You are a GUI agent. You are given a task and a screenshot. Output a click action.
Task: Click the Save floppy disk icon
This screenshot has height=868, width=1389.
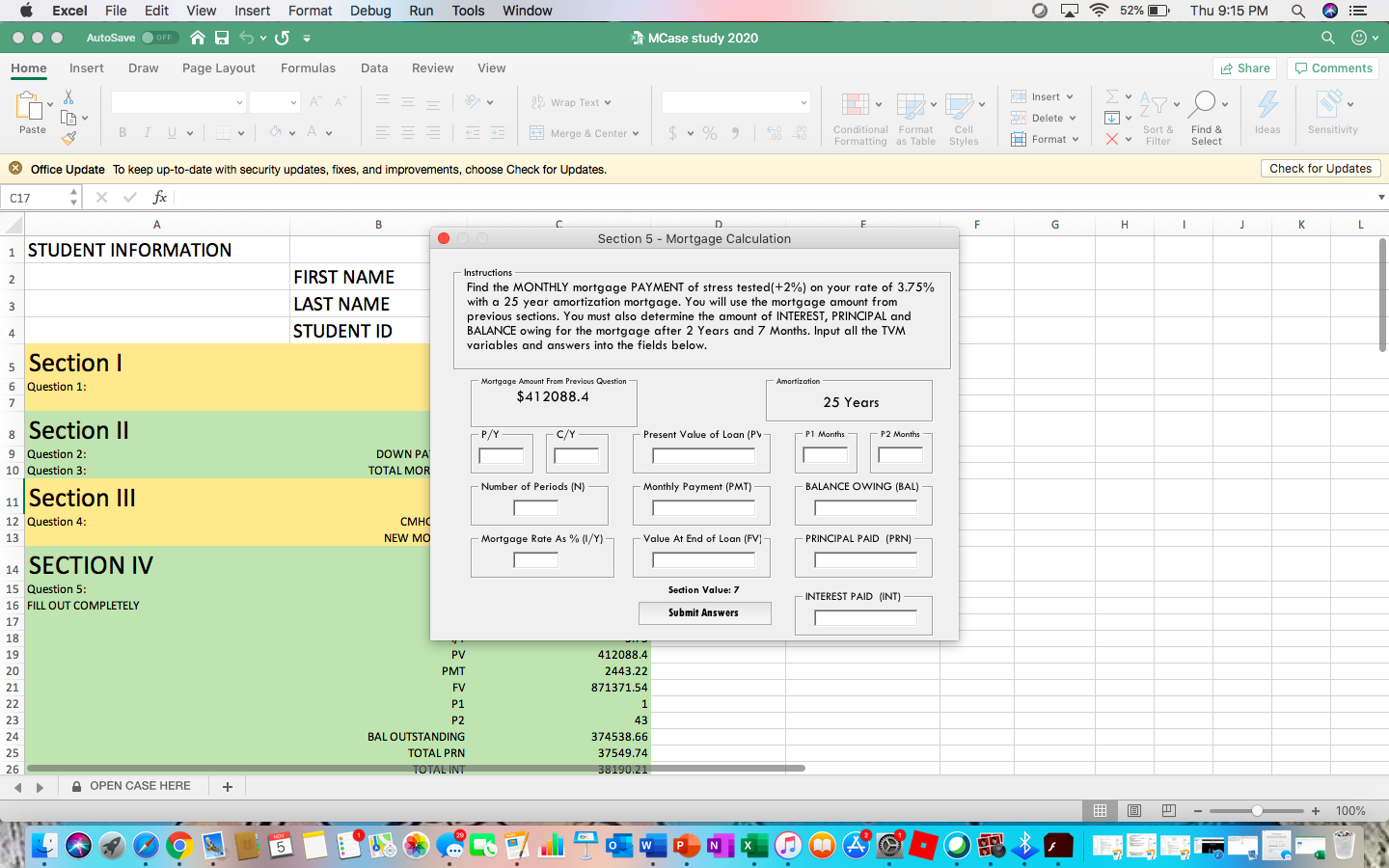click(222, 38)
